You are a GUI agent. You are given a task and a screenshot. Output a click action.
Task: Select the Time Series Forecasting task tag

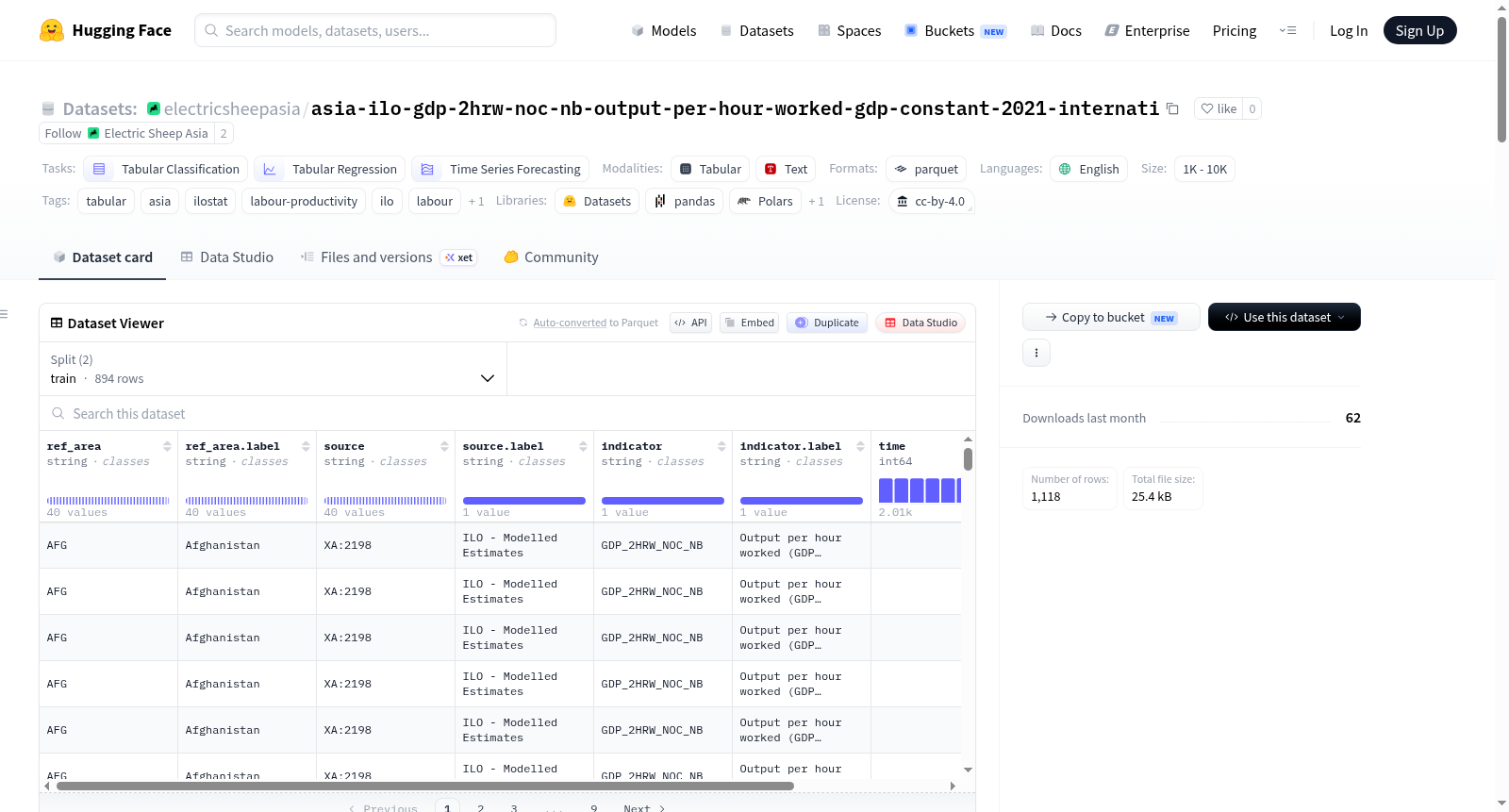tap(501, 169)
